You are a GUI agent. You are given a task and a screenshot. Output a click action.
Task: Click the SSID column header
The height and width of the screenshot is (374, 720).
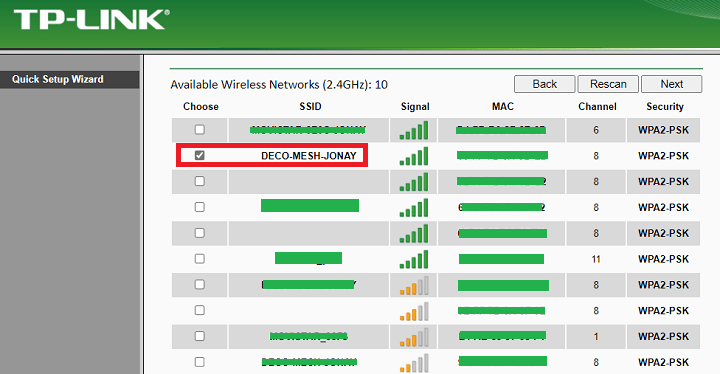click(310, 106)
